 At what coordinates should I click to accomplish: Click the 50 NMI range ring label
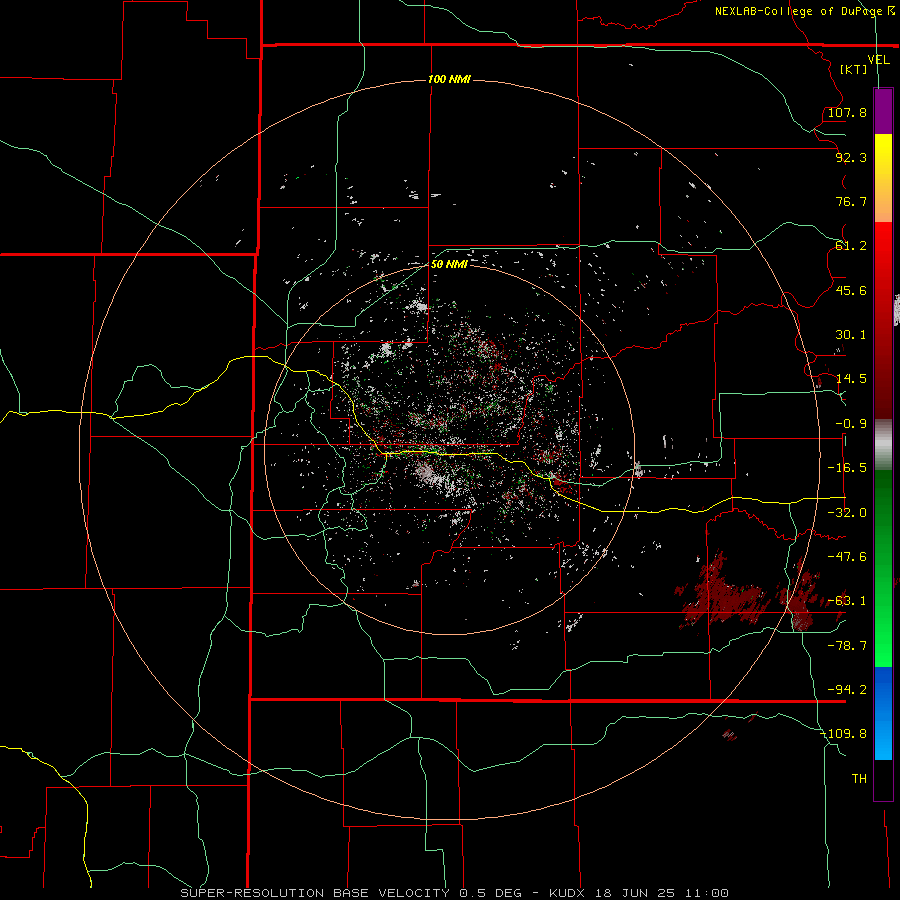click(449, 264)
